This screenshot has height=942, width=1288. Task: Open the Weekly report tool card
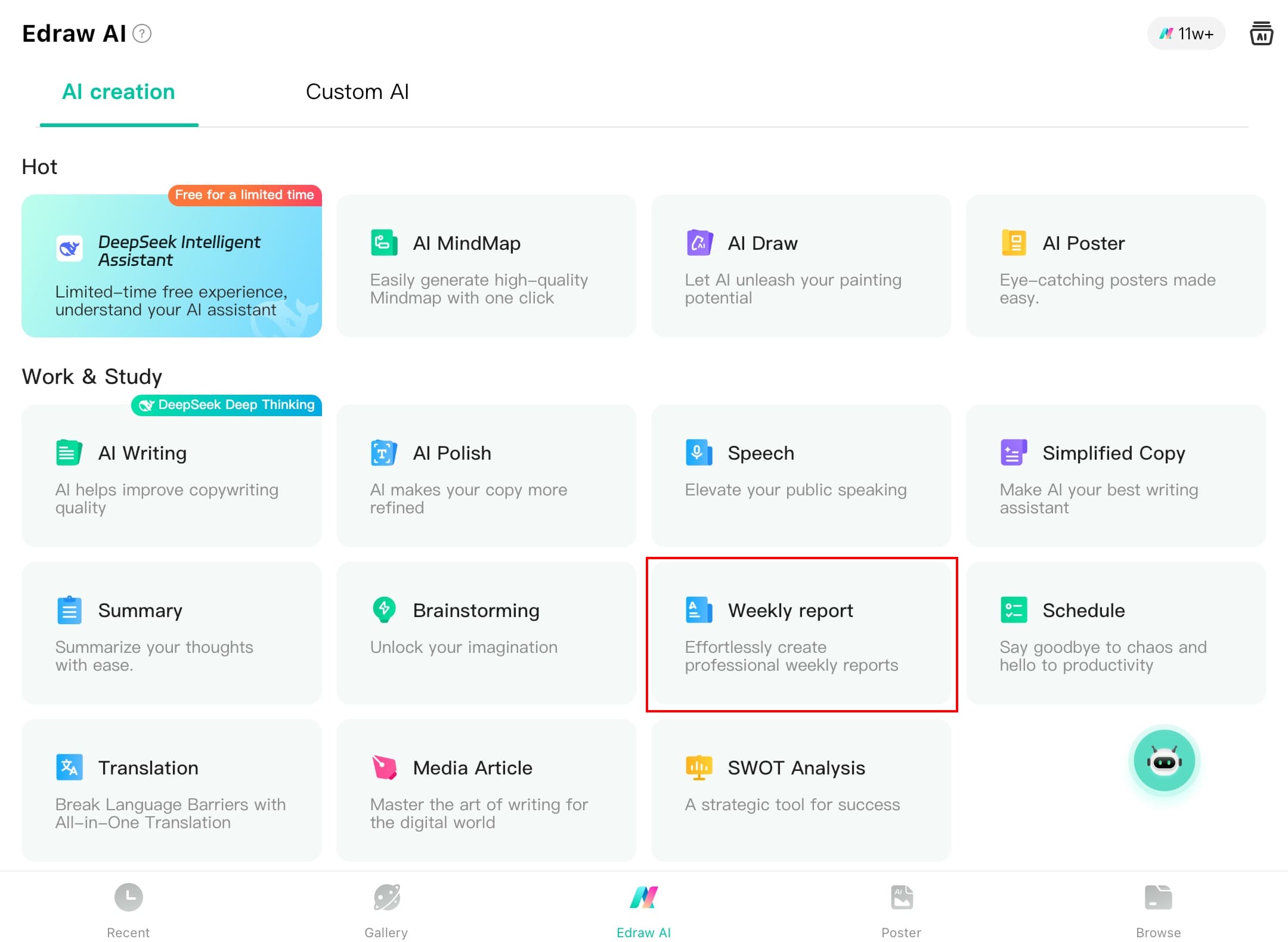coord(801,633)
